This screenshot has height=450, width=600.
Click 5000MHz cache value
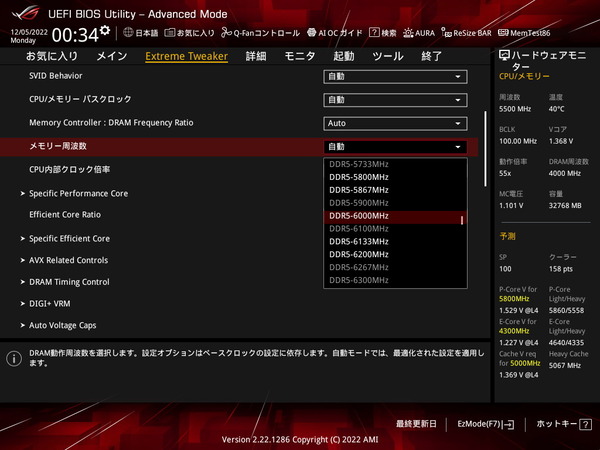[525, 363]
